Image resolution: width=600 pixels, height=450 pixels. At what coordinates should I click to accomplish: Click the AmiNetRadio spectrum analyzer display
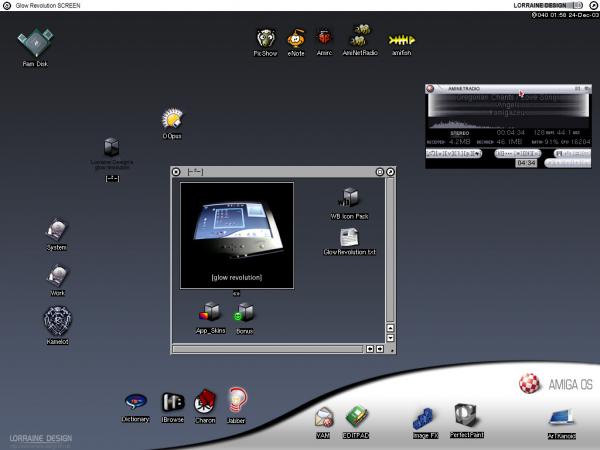(x=509, y=123)
